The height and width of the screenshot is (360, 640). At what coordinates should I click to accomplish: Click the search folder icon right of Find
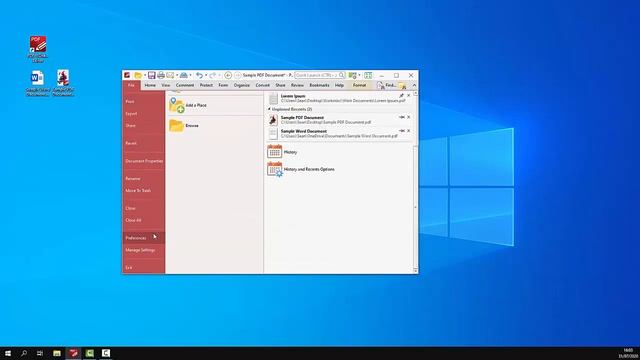402,85
